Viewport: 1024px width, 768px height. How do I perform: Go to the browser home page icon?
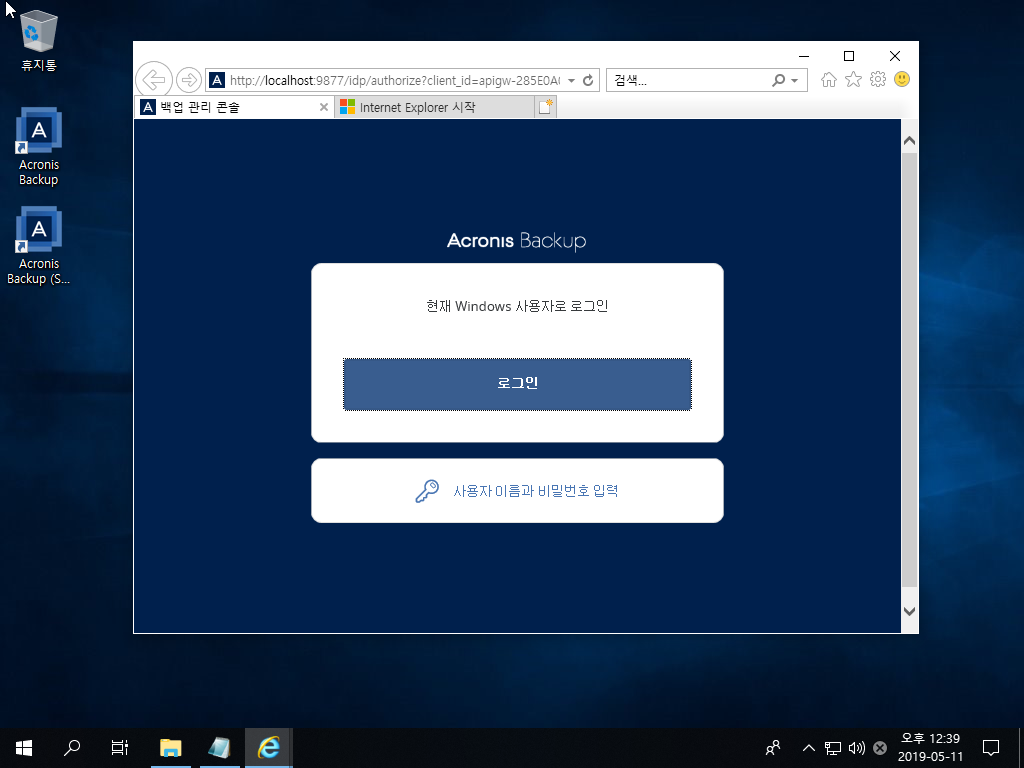coord(829,80)
